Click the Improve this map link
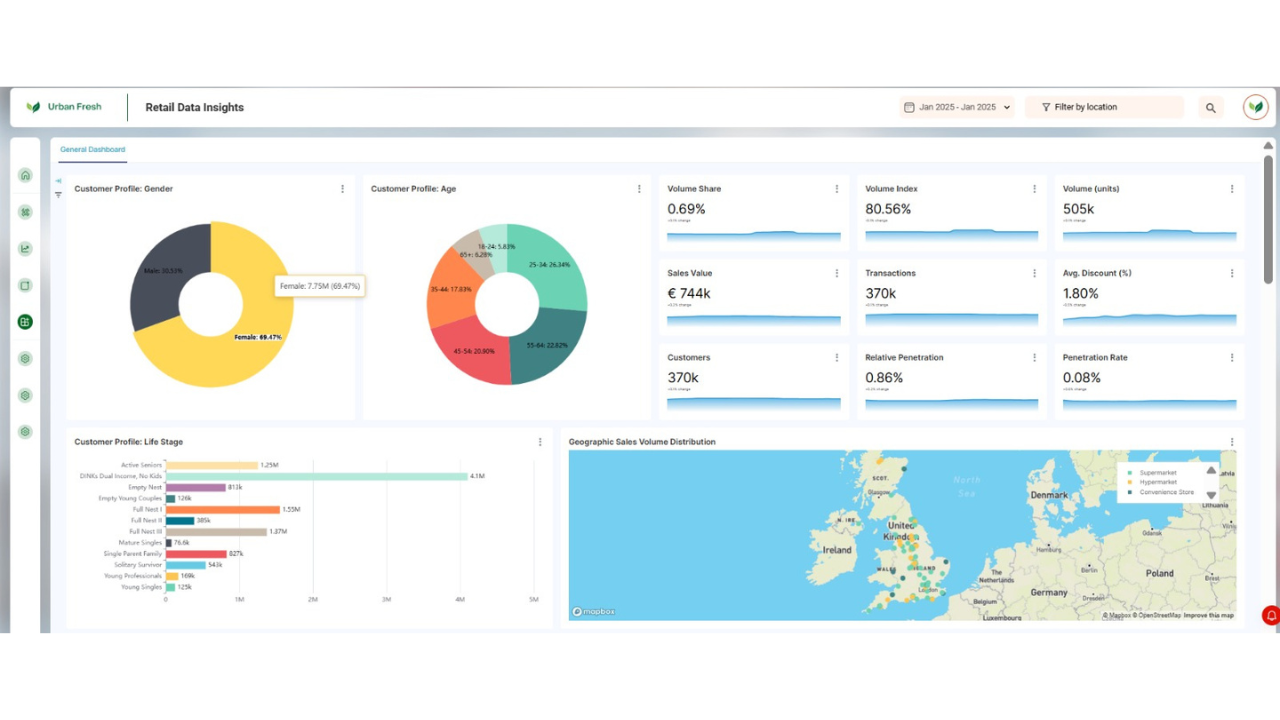Screen dimensions: 1280x720 (1209, 616)
